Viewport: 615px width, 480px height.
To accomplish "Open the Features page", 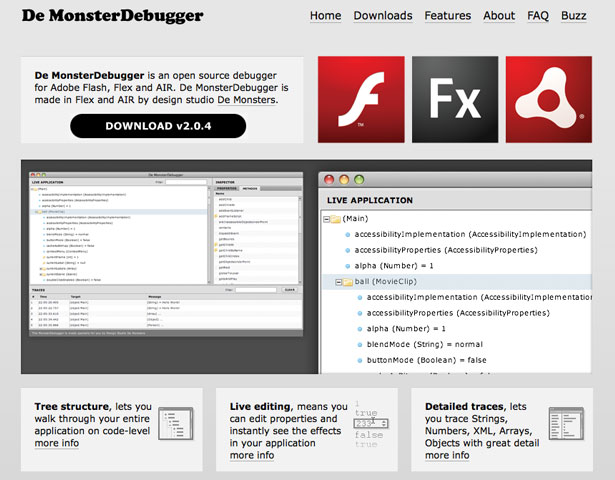I will [x=448, y=16].
